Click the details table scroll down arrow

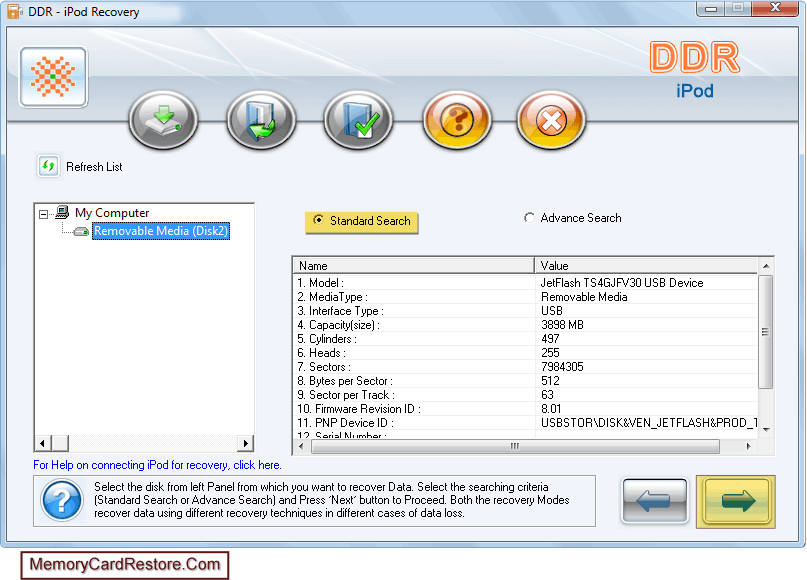pyautogui.click(x=766, y=429)
